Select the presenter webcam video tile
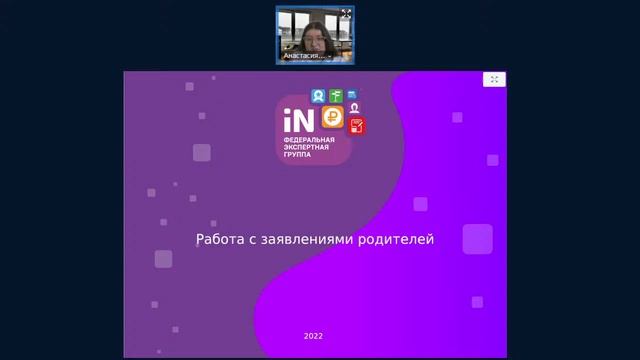 point(315,35)
